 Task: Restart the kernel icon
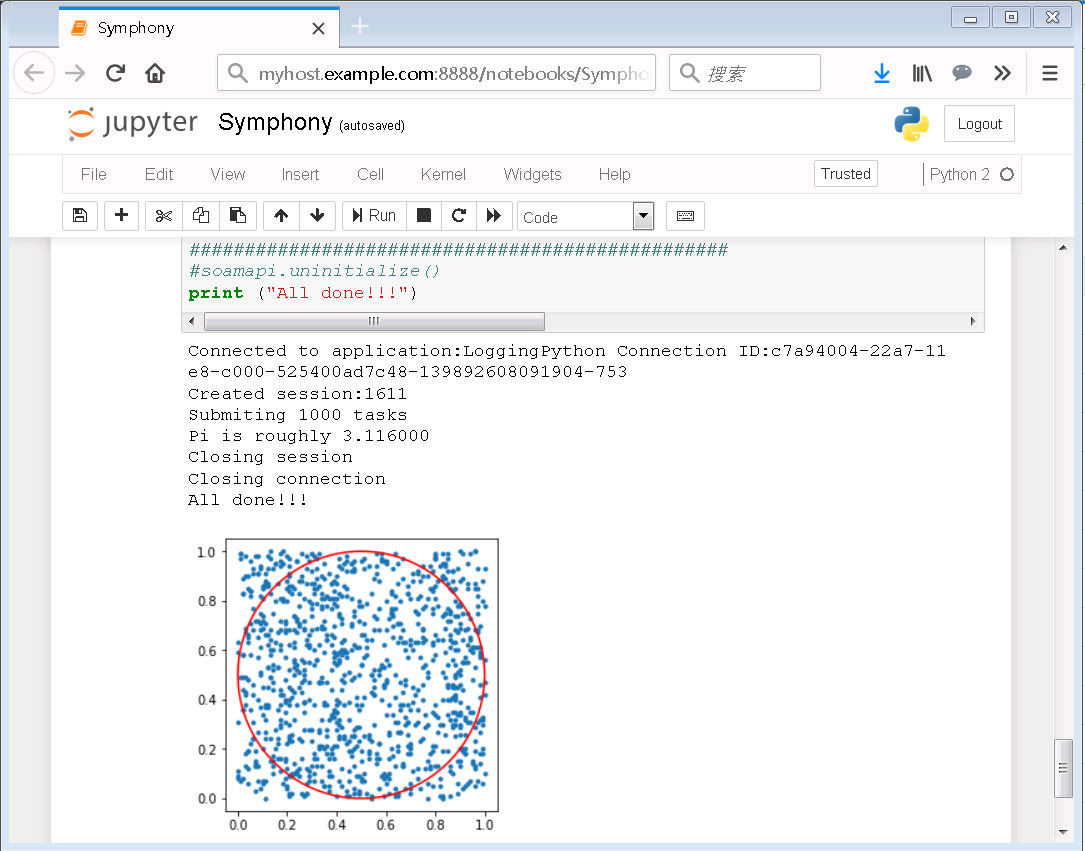pyautogui.click(x=459, y=216)
